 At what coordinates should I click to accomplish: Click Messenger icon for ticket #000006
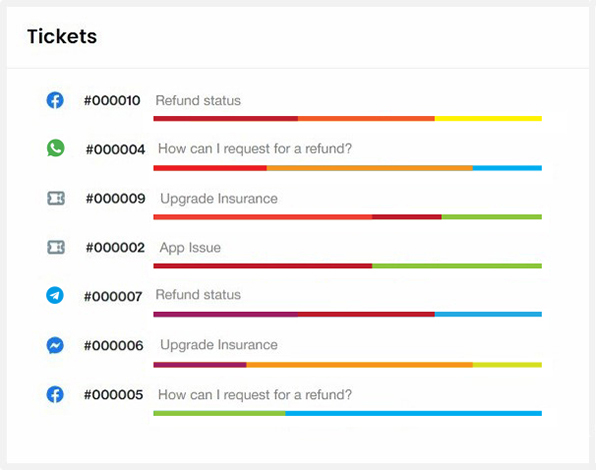click(55, 345)
